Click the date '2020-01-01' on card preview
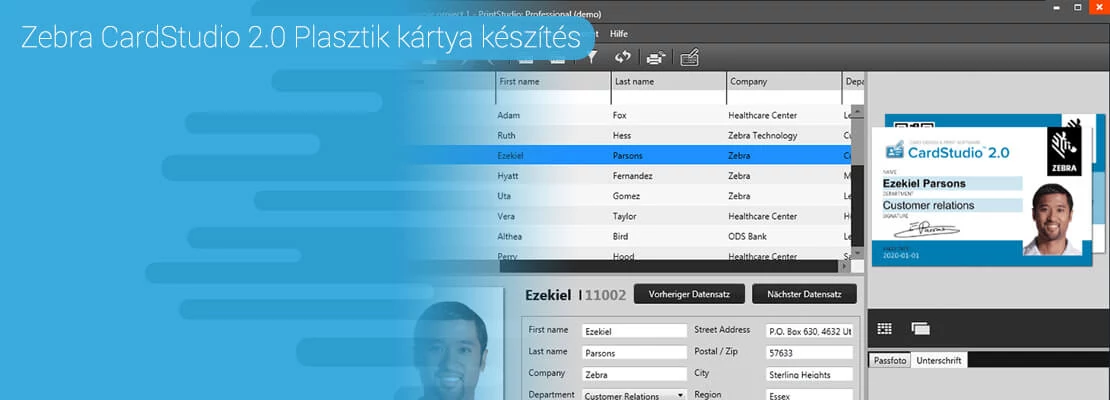Viewport: 1110px width, 400px height. (x=898, y=258)
